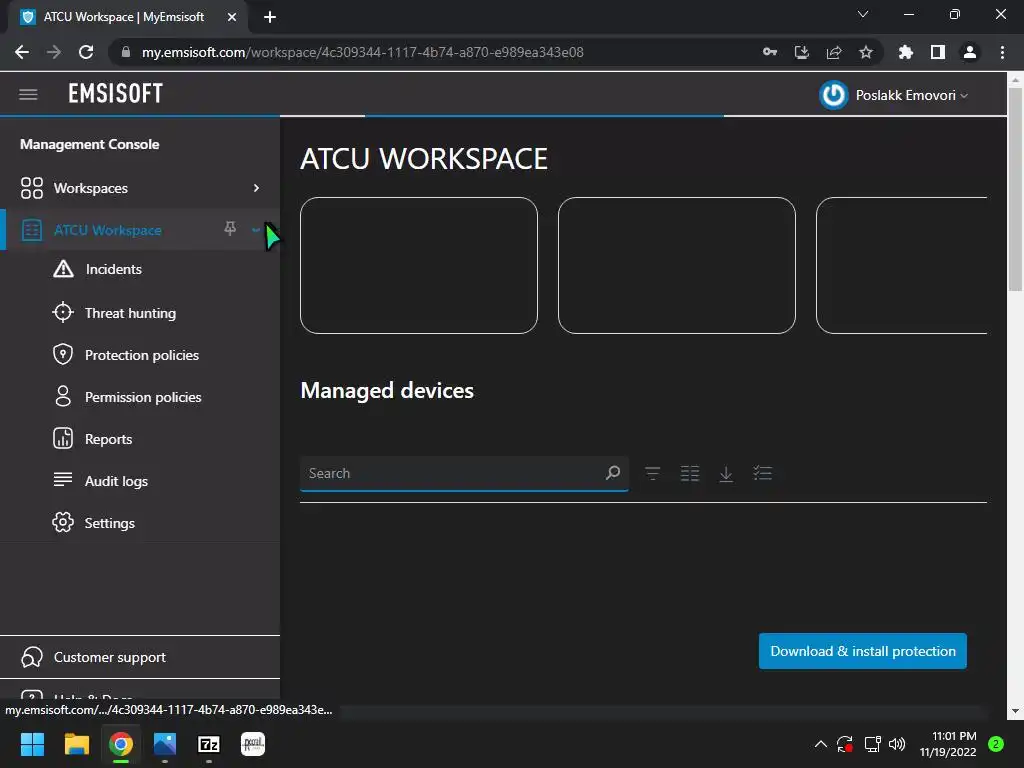Viewport: 1024px width, 768px height.
Task: Open the filter icon next to search
Action: pos(652,473)
